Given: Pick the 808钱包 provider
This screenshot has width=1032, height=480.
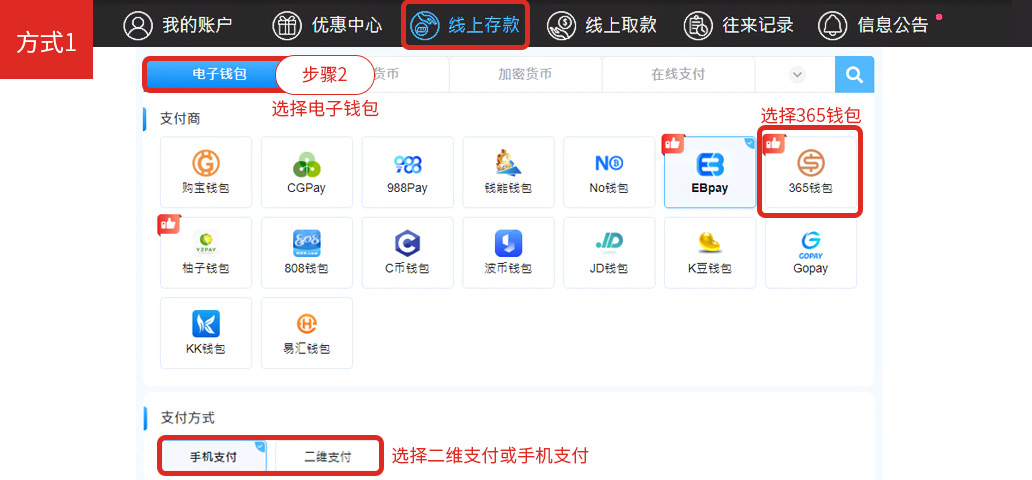Looking at the screenshot, I should pos(307,253).
